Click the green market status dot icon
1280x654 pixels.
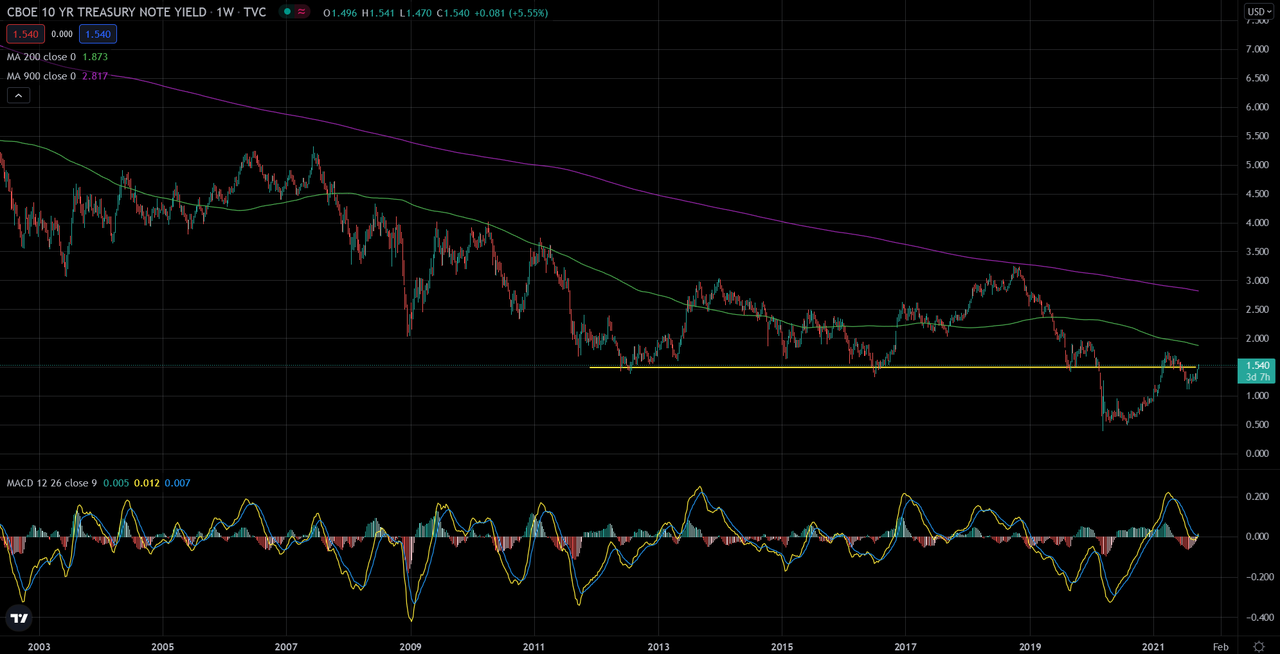287,12
